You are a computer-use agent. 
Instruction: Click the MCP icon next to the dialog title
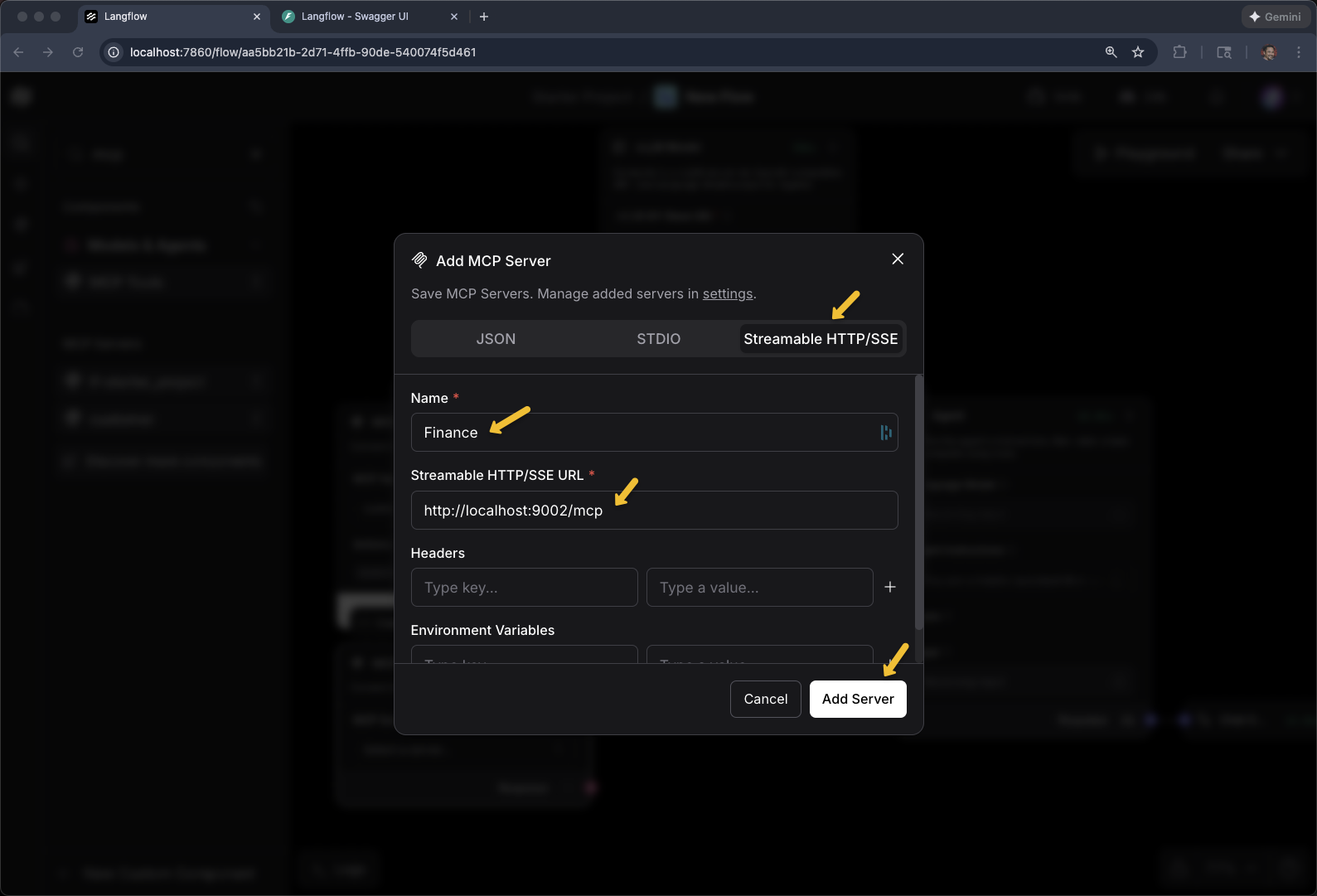[419, 260]
